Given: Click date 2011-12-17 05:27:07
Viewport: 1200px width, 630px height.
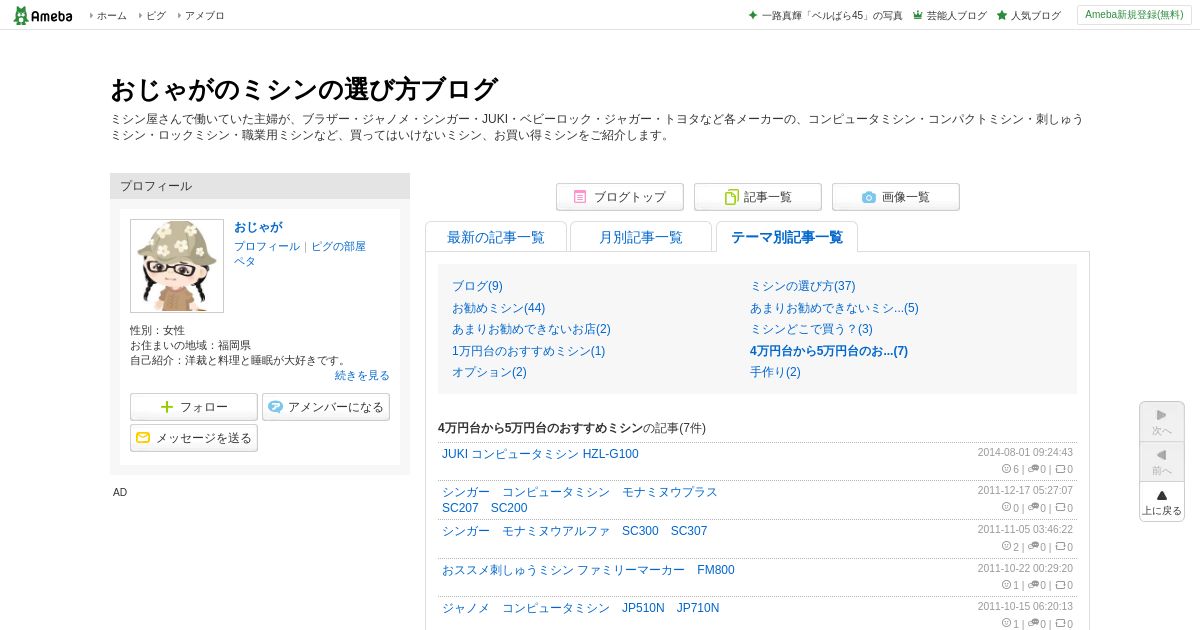Looking at the screenshot, I should [x=1025, y=491].
